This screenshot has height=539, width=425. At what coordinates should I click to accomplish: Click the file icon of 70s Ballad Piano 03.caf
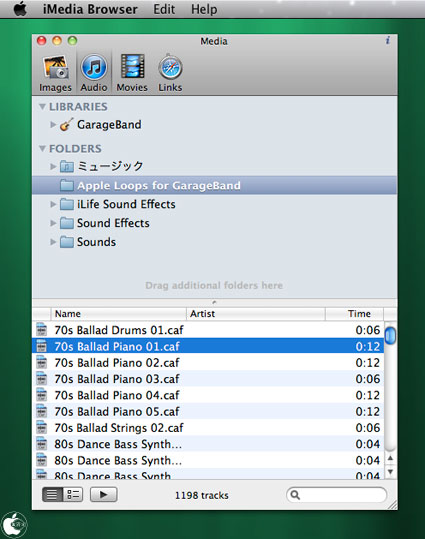pos(41,378)
